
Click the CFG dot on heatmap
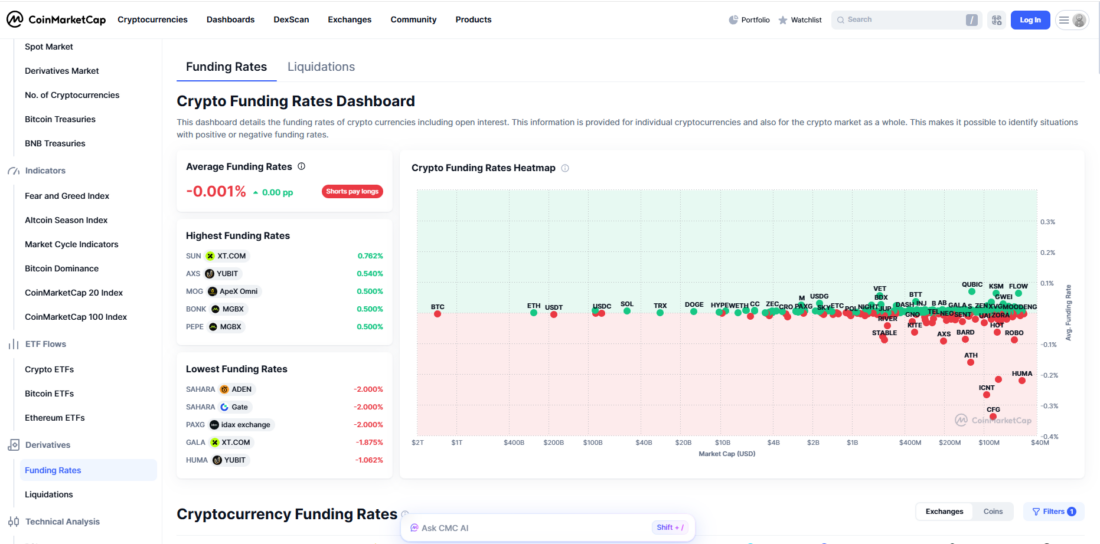click(993, 416)
